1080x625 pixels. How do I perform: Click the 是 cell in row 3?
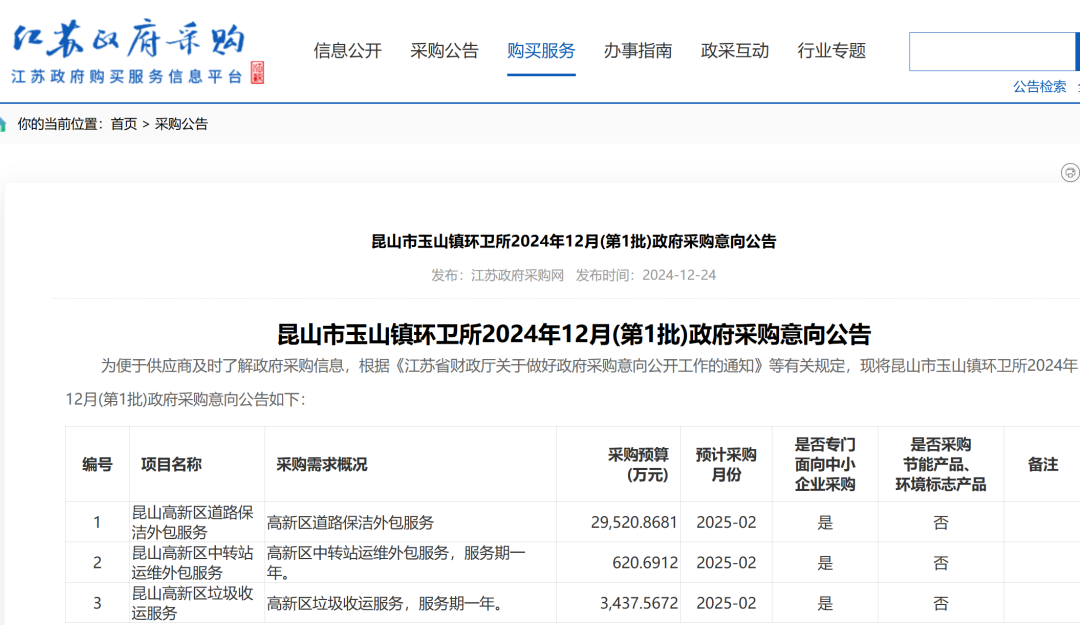[x=825, y=604]
